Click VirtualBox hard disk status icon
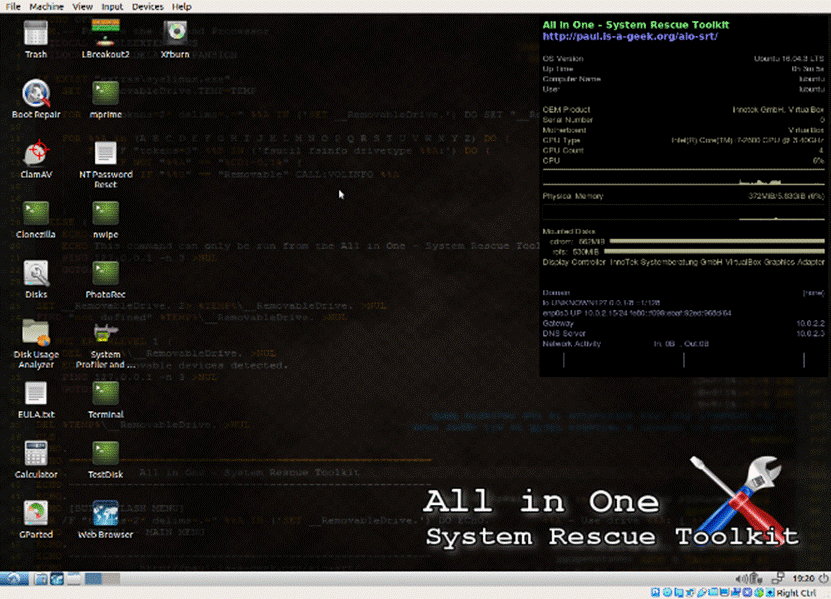This screenshot has width=831, height=599. (656, 592)
